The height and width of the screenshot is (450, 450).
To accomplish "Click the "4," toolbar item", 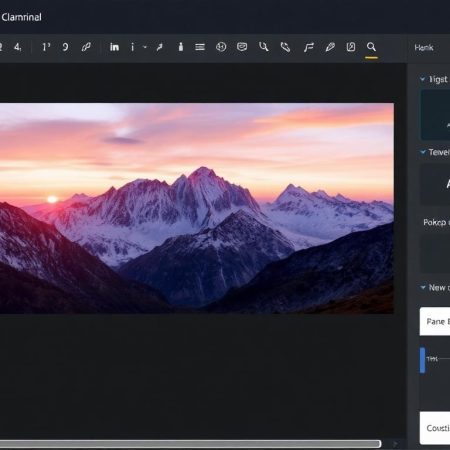I will [18, 47].
